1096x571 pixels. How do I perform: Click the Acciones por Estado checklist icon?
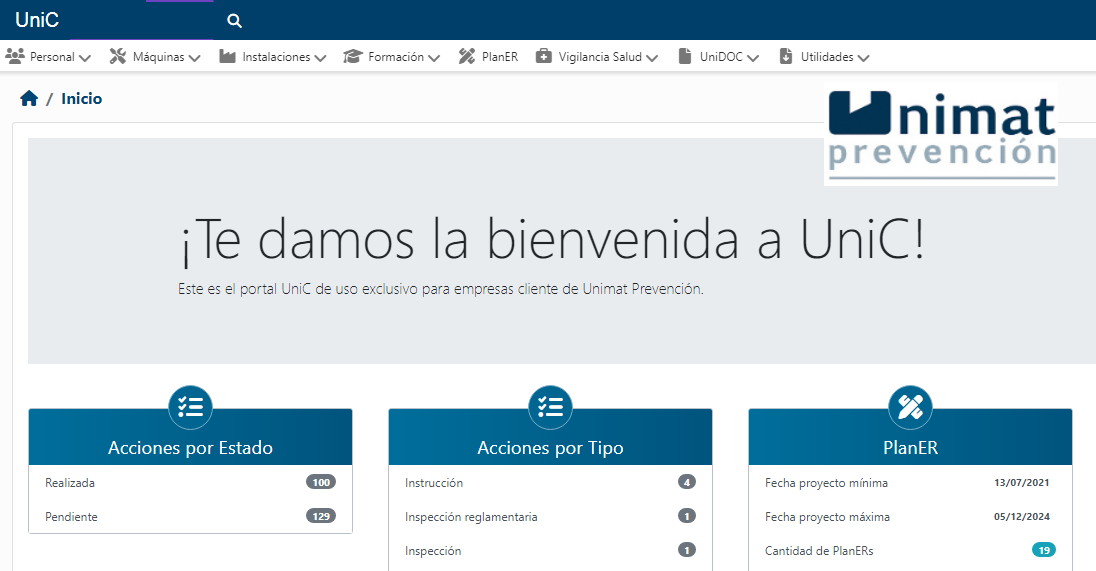click(x=190, y=407)
